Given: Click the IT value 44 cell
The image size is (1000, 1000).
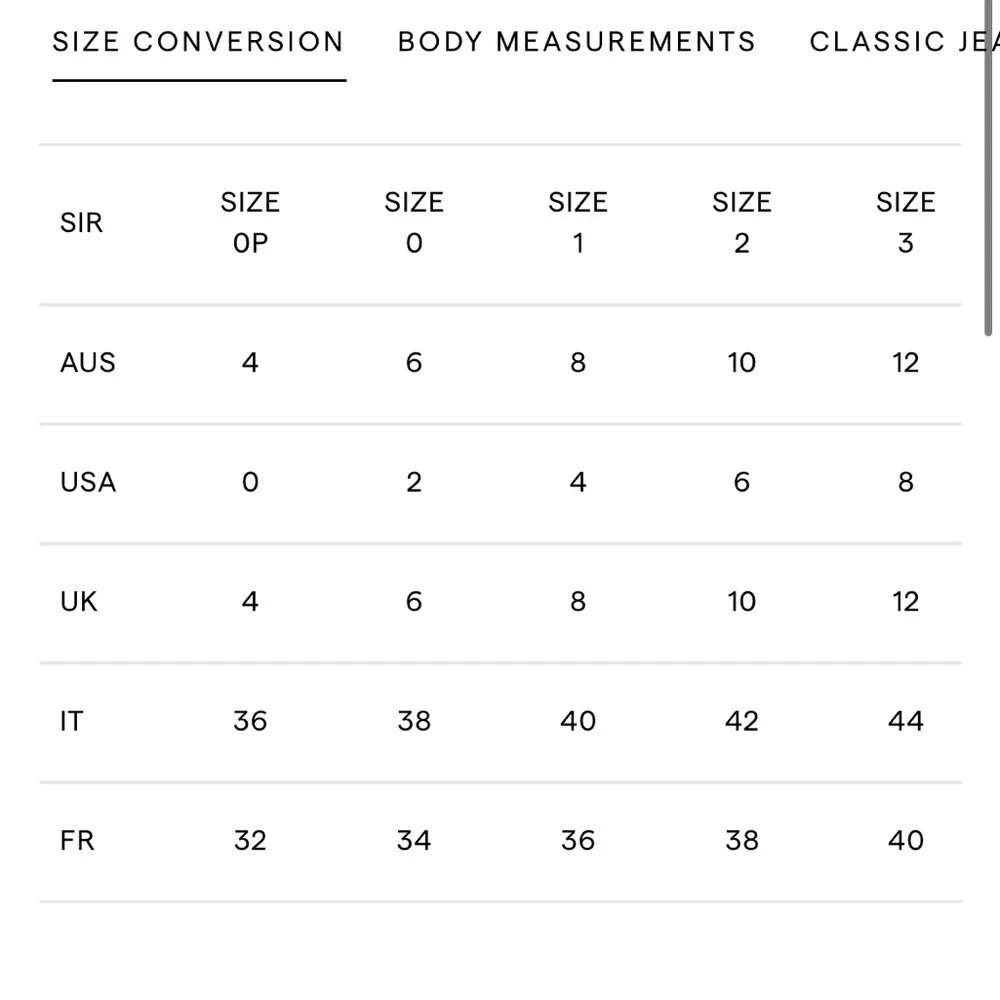Looking at the screenshot, I should [x=905, y=721].
